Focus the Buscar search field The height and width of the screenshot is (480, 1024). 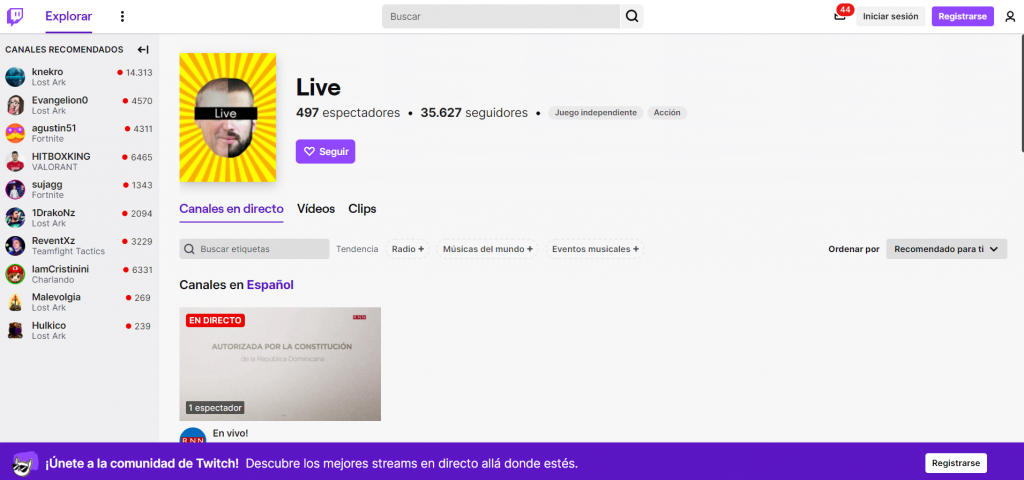coord(501,16)
